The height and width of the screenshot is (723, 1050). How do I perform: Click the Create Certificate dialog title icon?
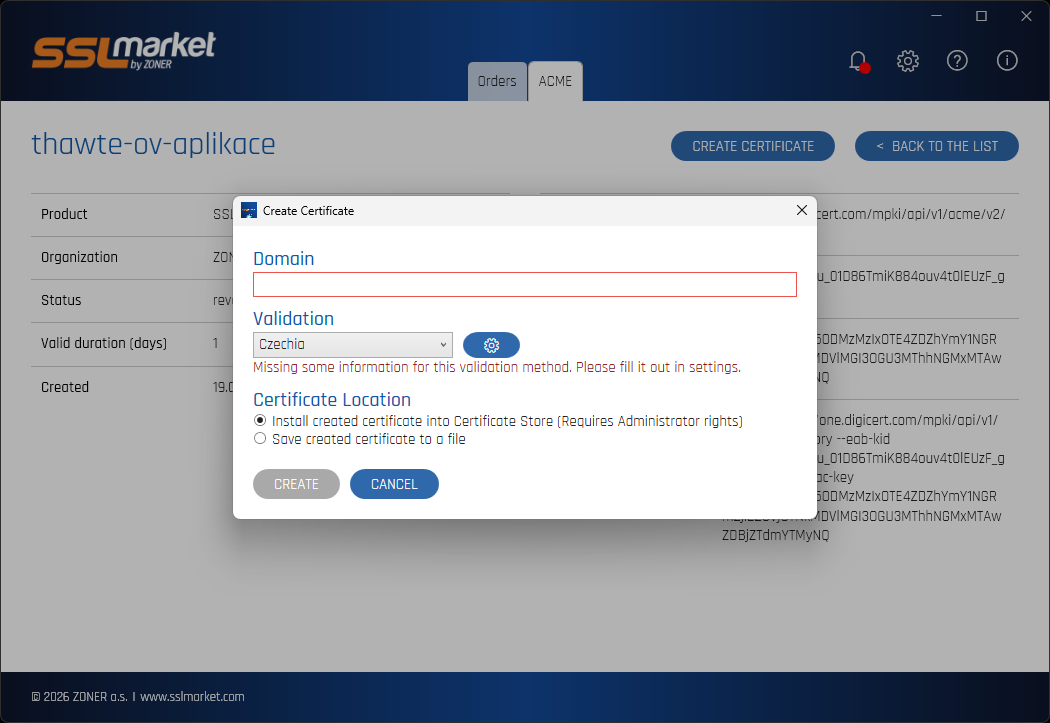tap(248, 210)
